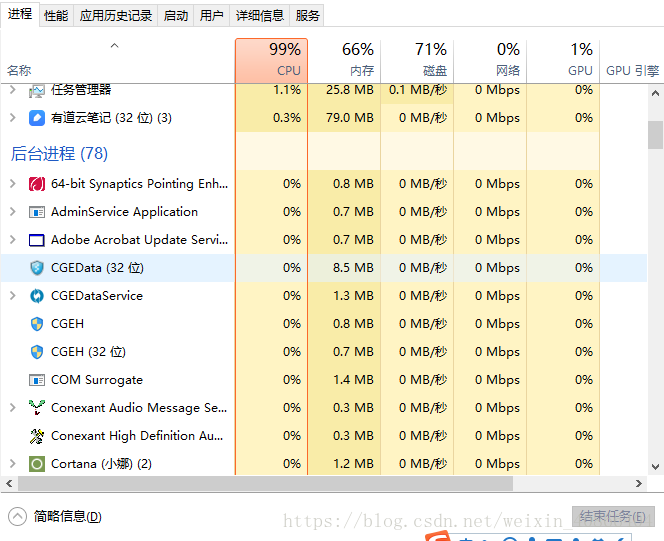664x541 pixels.
Task: Select the Cortana (小娜) (2) process name
Action: (102, 464)
